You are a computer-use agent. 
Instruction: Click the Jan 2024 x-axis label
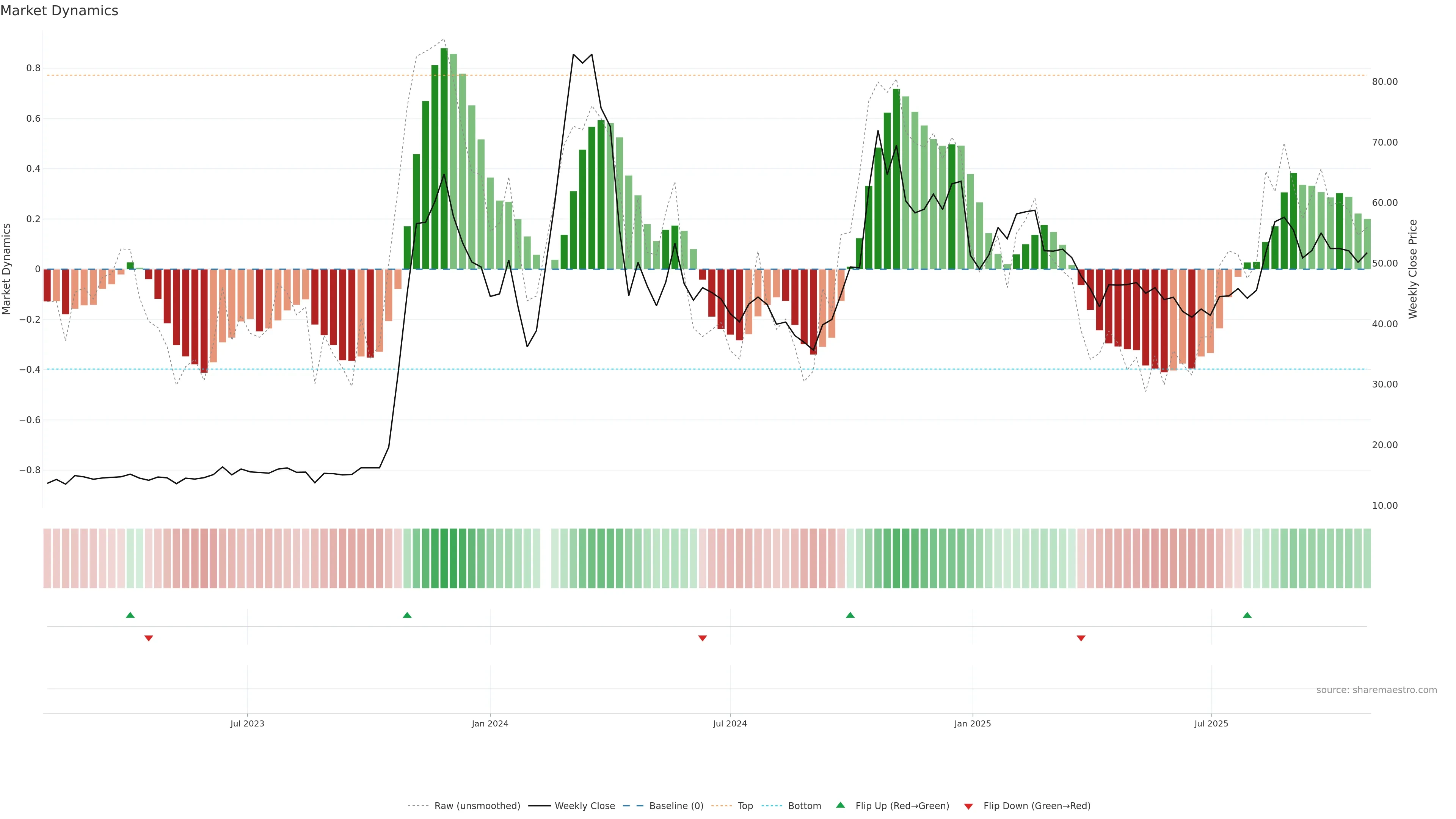click(x=490, y=723)
